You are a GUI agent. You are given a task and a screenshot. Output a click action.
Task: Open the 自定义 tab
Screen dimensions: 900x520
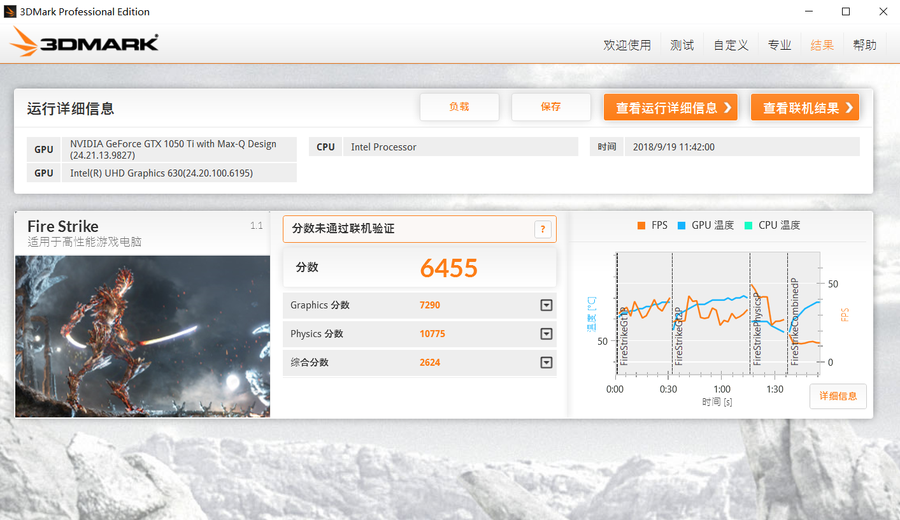pyautogui.click(x=731, y=45)
